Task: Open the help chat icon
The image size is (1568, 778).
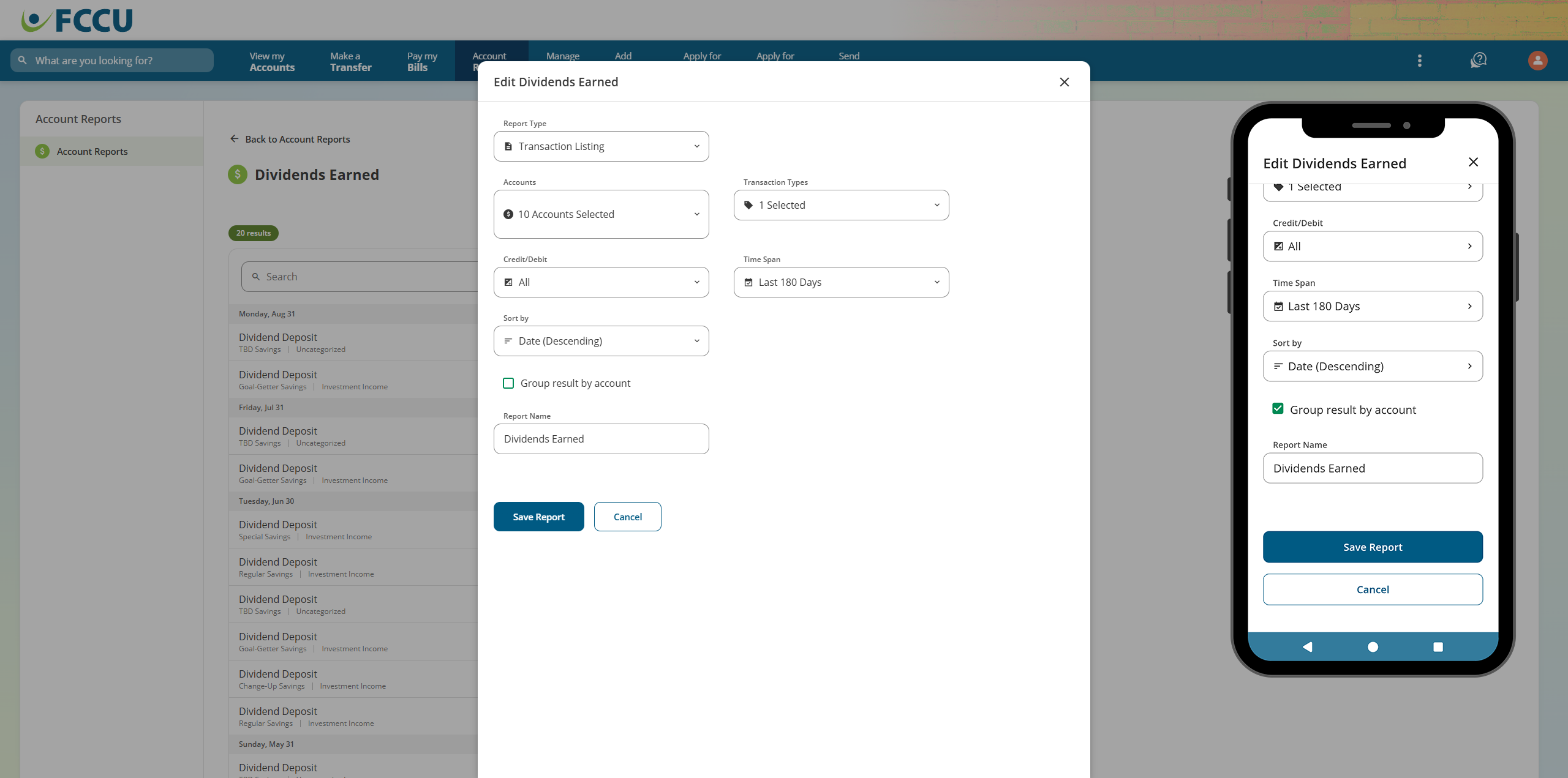Action: [x=1479, y=61]
